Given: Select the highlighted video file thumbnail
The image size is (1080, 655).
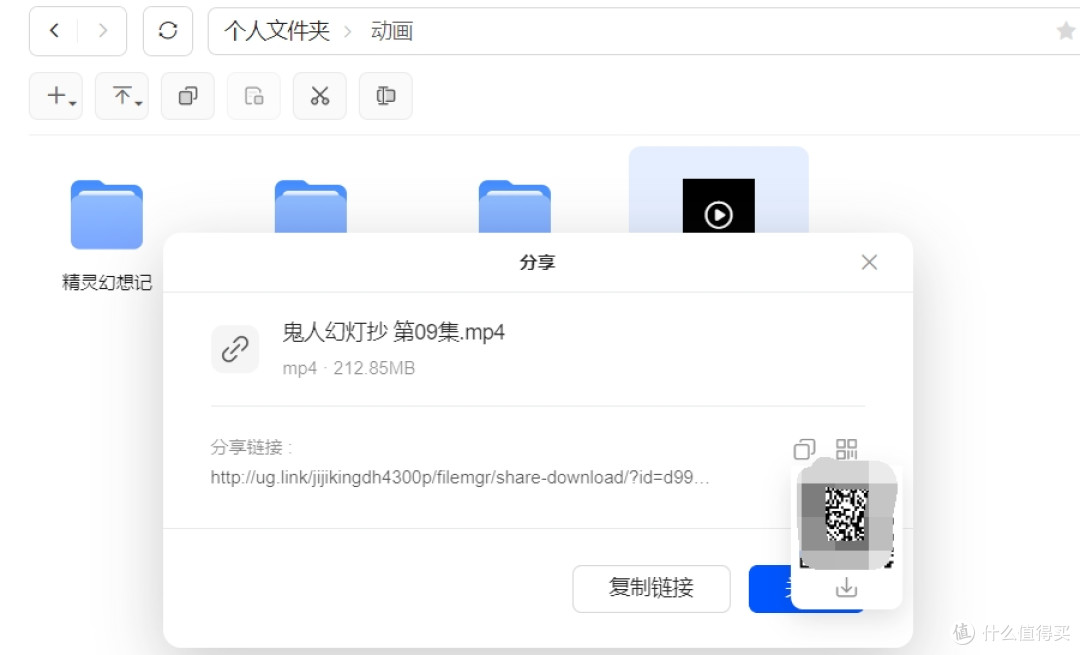Looking at the screenshot, I should point(718,206).
